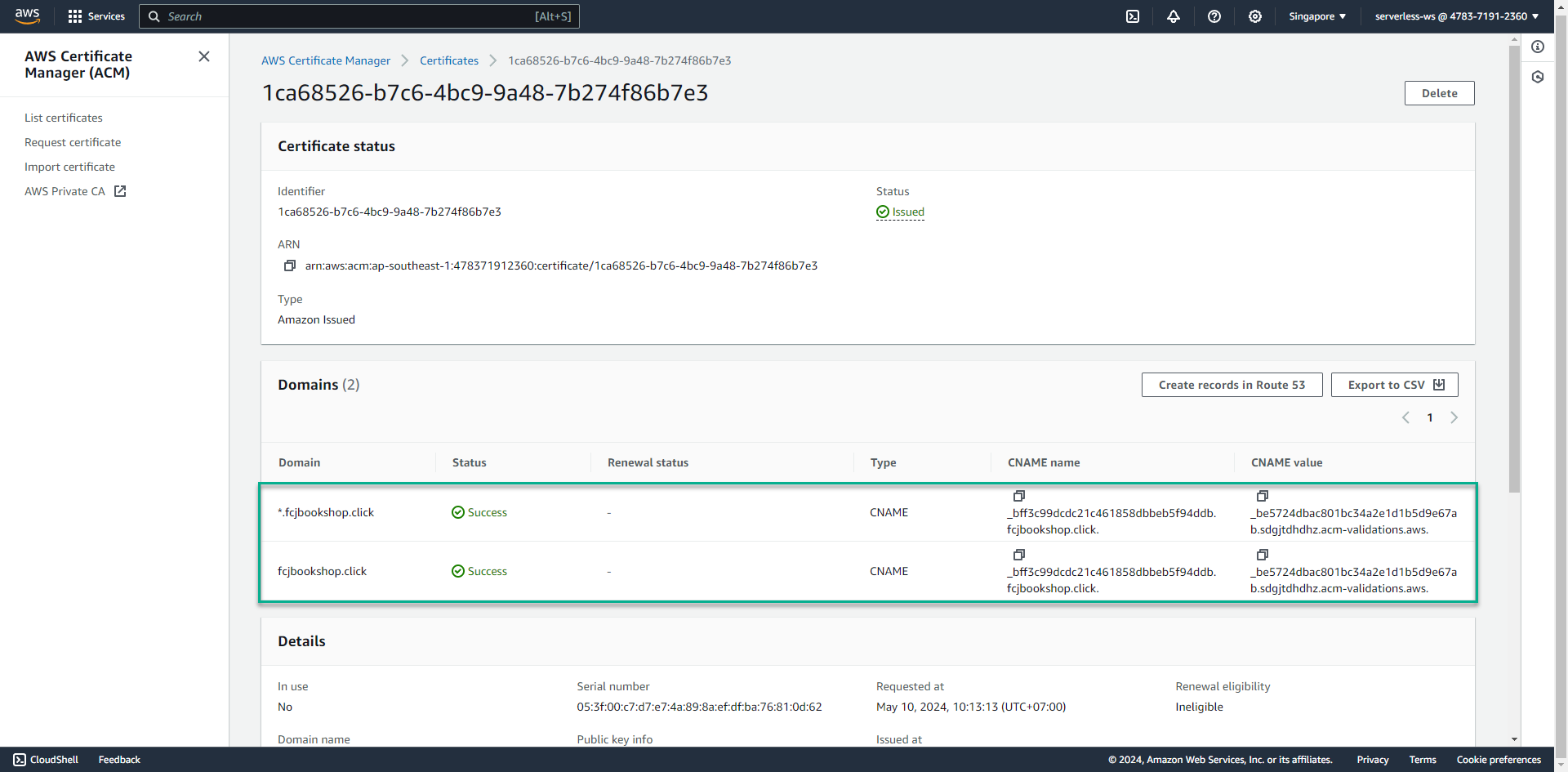This screenshot has height=772, width=1568.
Task: Click the Ineligible renewal eligibility value
Action: click(x=1199, y=707)
